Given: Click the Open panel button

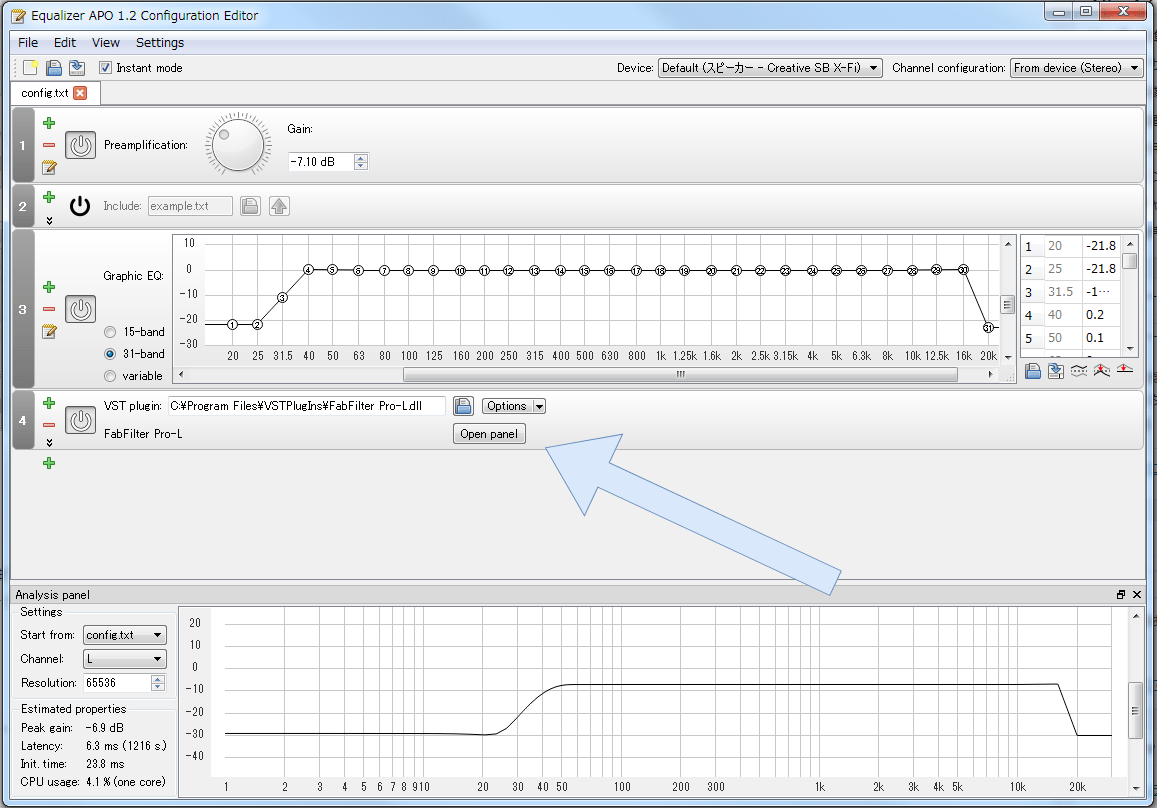Looking at the screenshot, I should pos(489,433).
